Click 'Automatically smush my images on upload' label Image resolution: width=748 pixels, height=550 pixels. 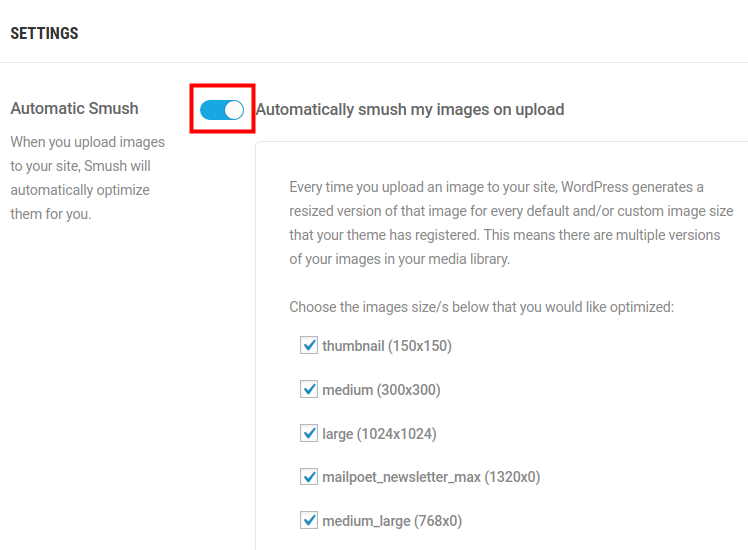410,110
